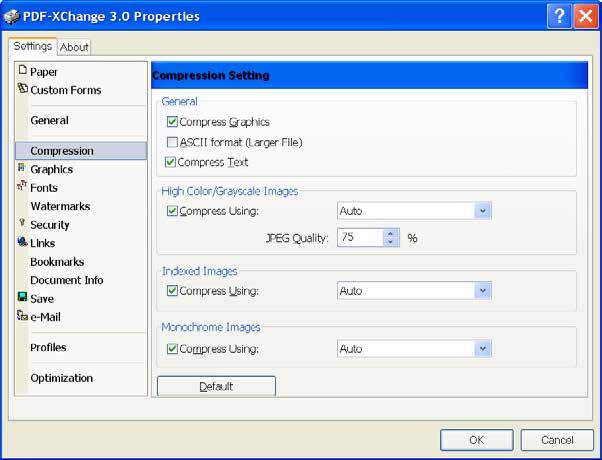The height and width of the screenshot is (460, 602).
Task: Click the Security key icon
Action: point(22,223)
